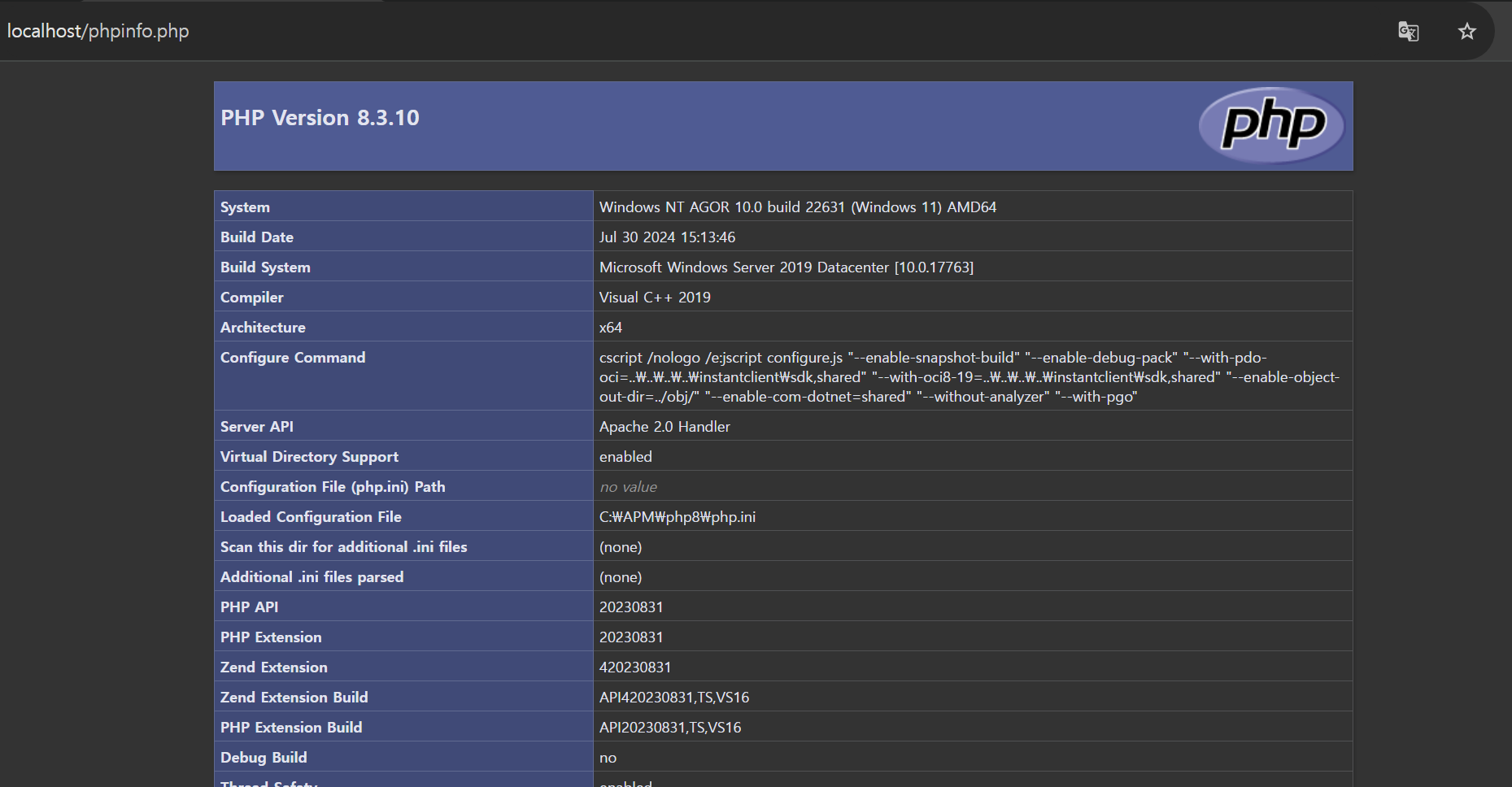Click the API20230831,TS,VS16 value
Screen dimensions: 1512x787
pyautogui.click(x=670, y=728)
